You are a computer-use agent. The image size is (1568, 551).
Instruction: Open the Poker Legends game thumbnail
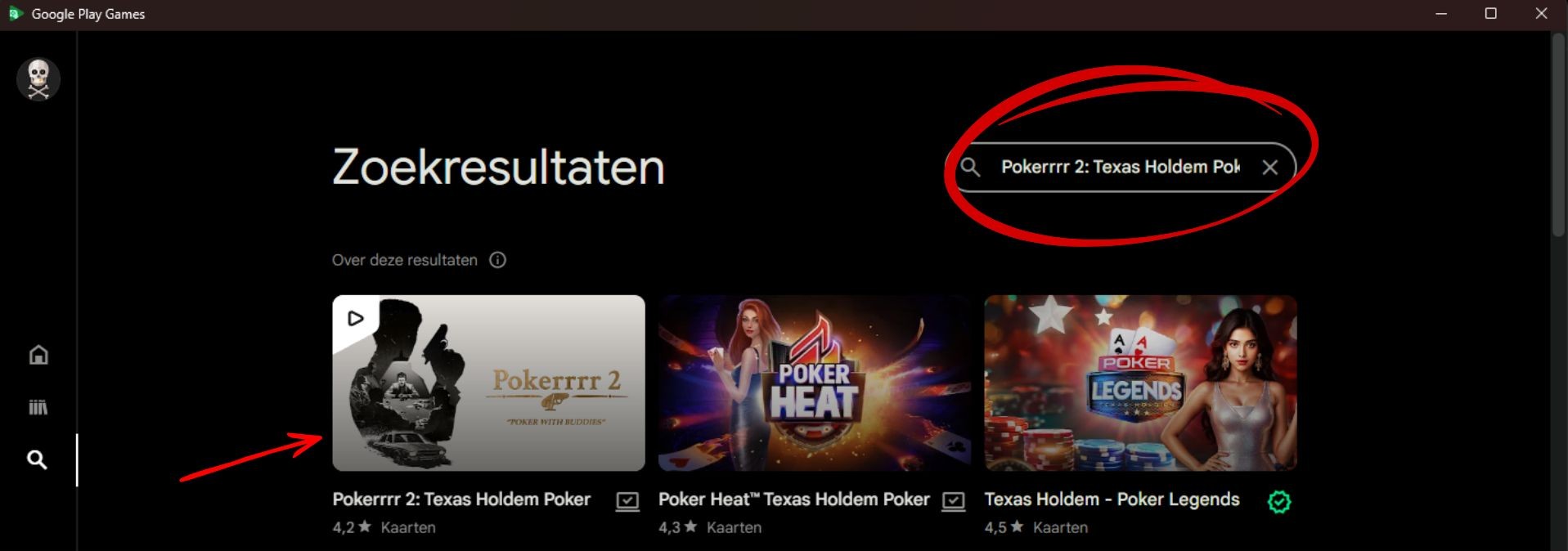(1140, 383)
